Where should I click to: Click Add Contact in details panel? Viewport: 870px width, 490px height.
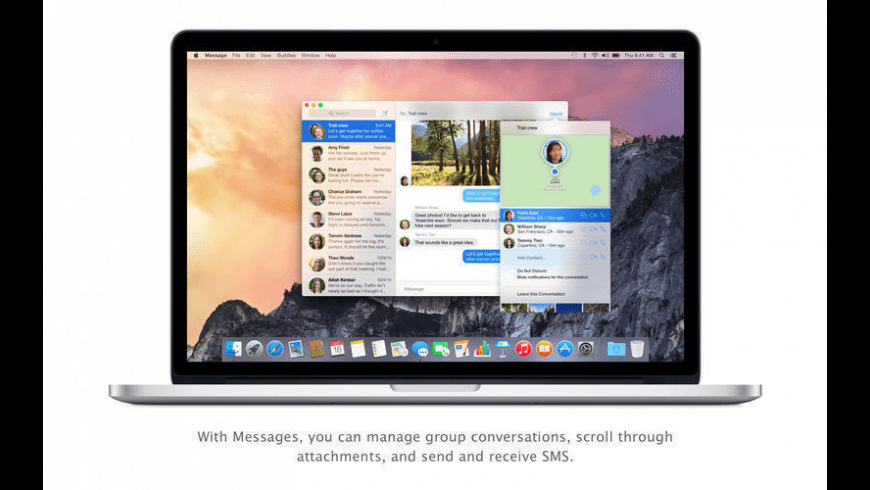532,257
